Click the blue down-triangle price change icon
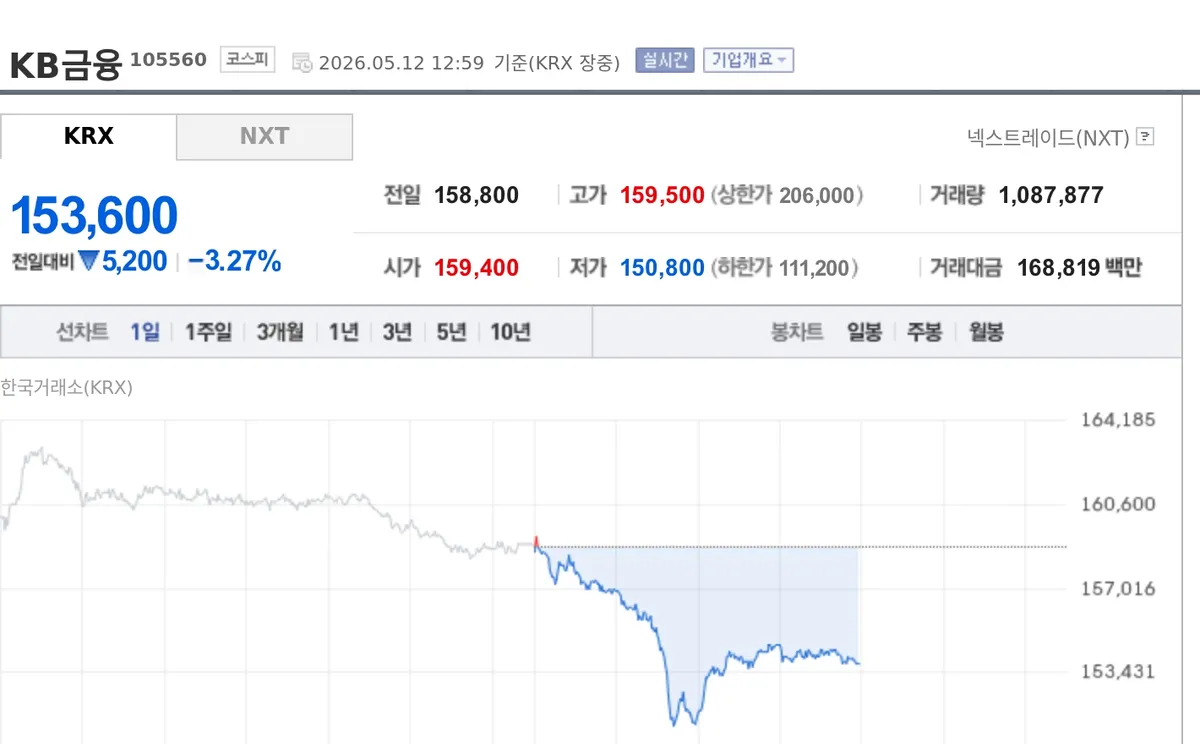The width and height of the screenshot is (1200, 744). [88, 262]
